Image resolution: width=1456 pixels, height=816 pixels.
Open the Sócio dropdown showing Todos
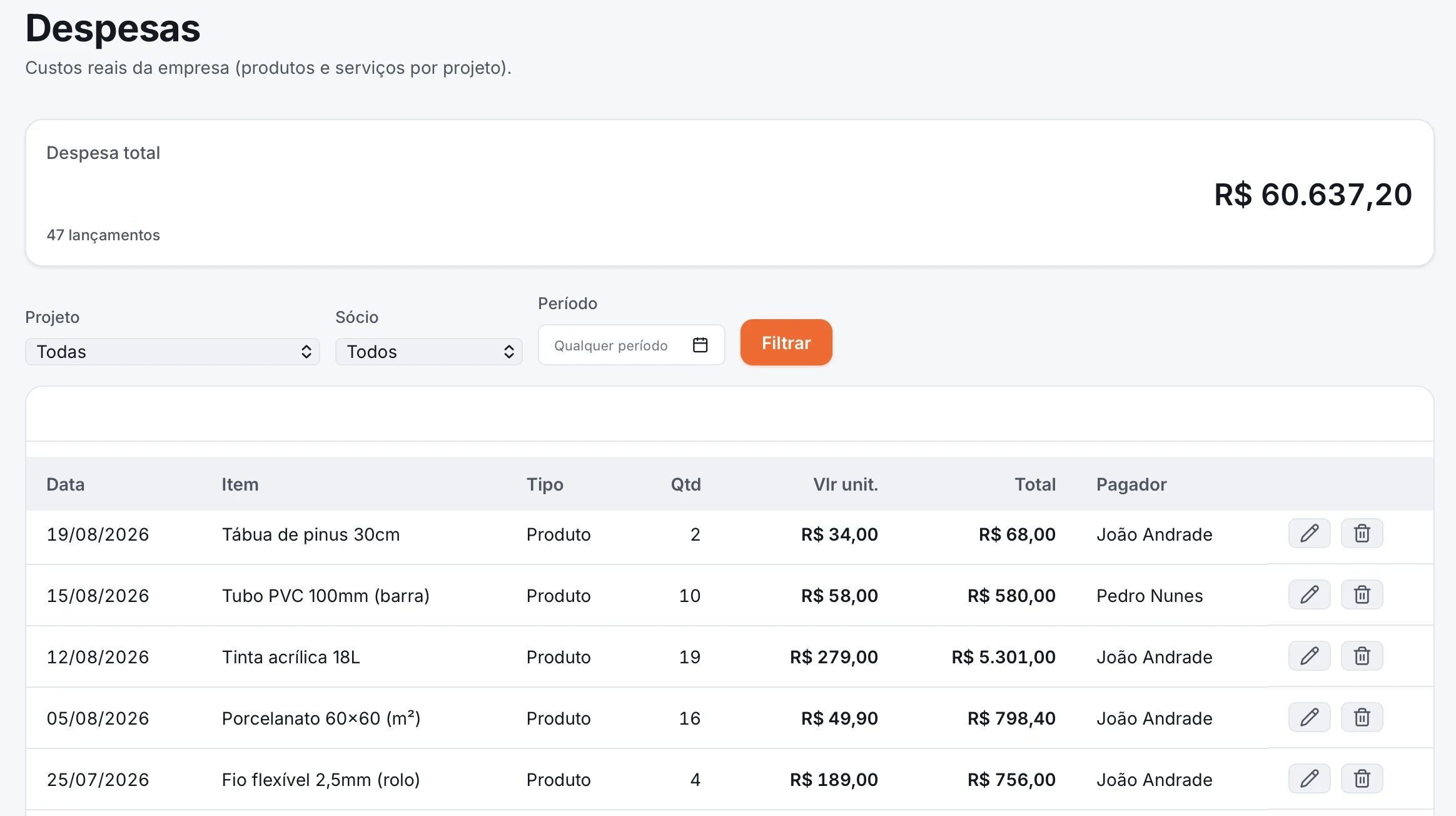[x=429, y=352]
